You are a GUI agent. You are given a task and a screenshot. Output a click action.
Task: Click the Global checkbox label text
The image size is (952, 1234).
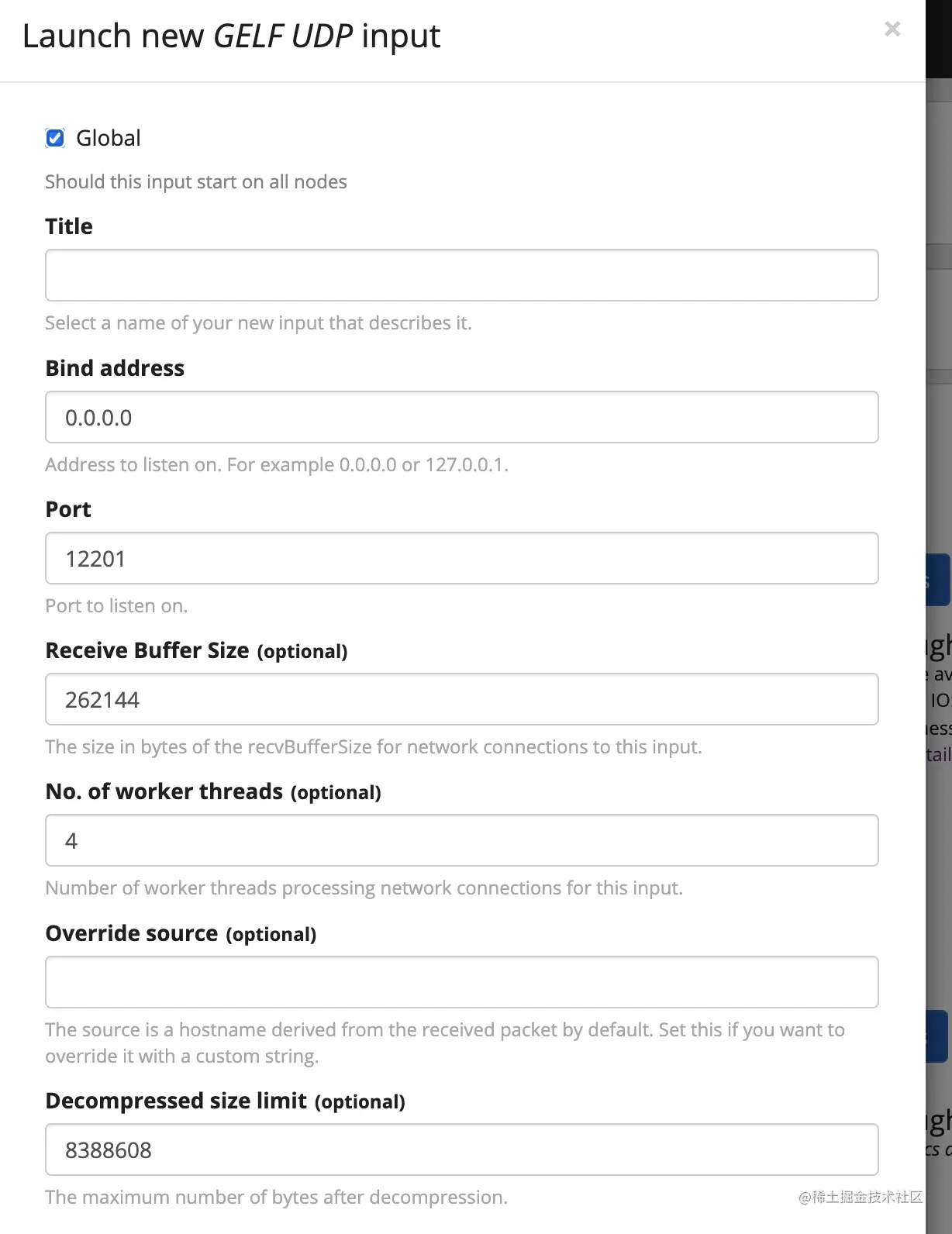pos(108,138)
